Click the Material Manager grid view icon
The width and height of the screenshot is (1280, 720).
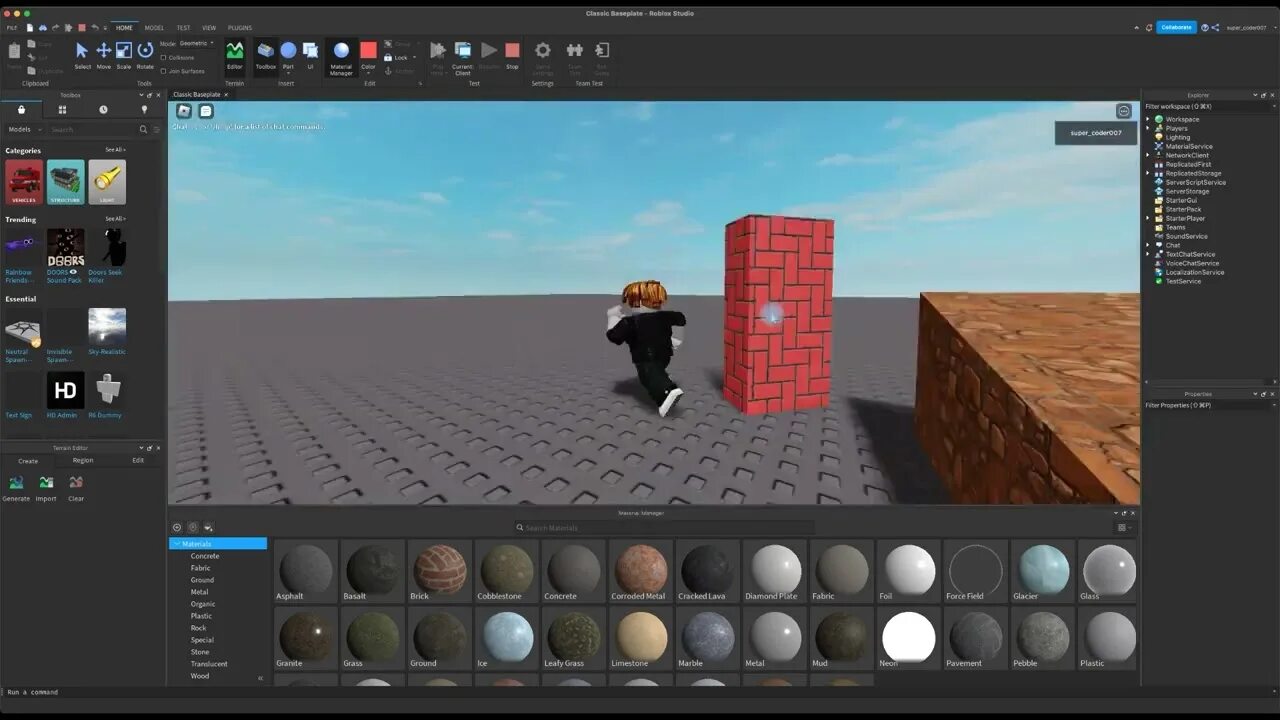1123,527
